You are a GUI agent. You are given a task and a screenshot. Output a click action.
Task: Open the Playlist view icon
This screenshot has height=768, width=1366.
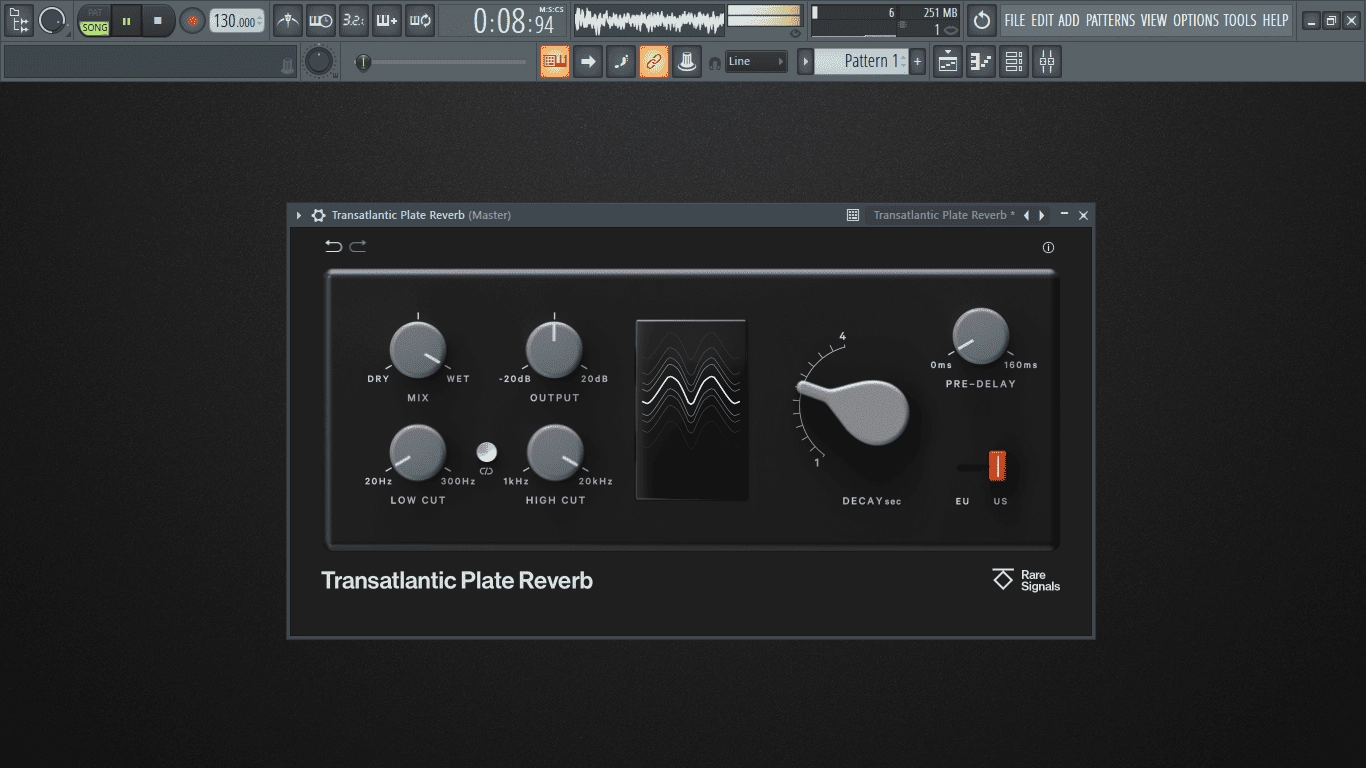(948, 62)
